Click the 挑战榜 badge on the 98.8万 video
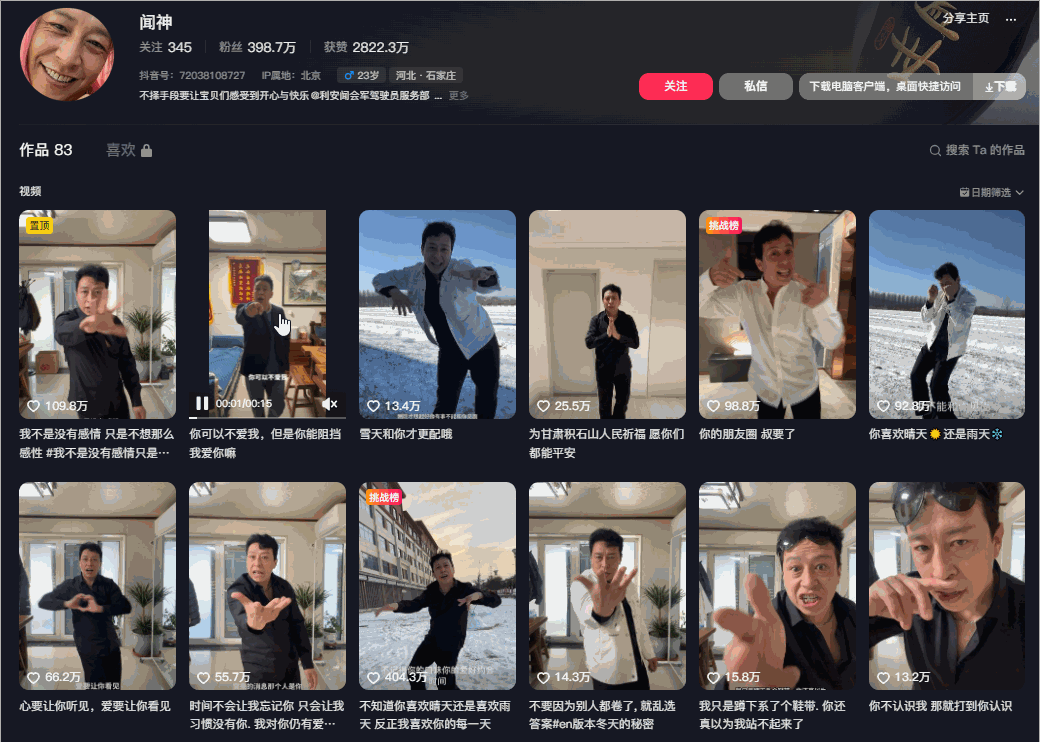The image size is (1040, 742). point(722,226)
